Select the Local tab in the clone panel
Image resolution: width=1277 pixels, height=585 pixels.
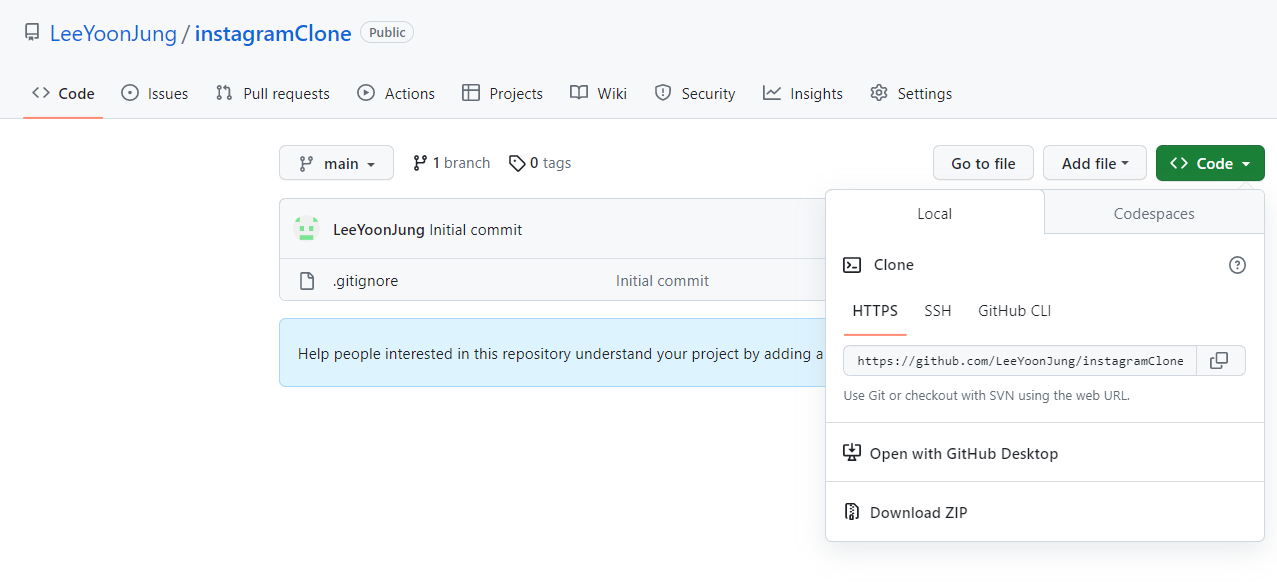(x=935, y=213)
